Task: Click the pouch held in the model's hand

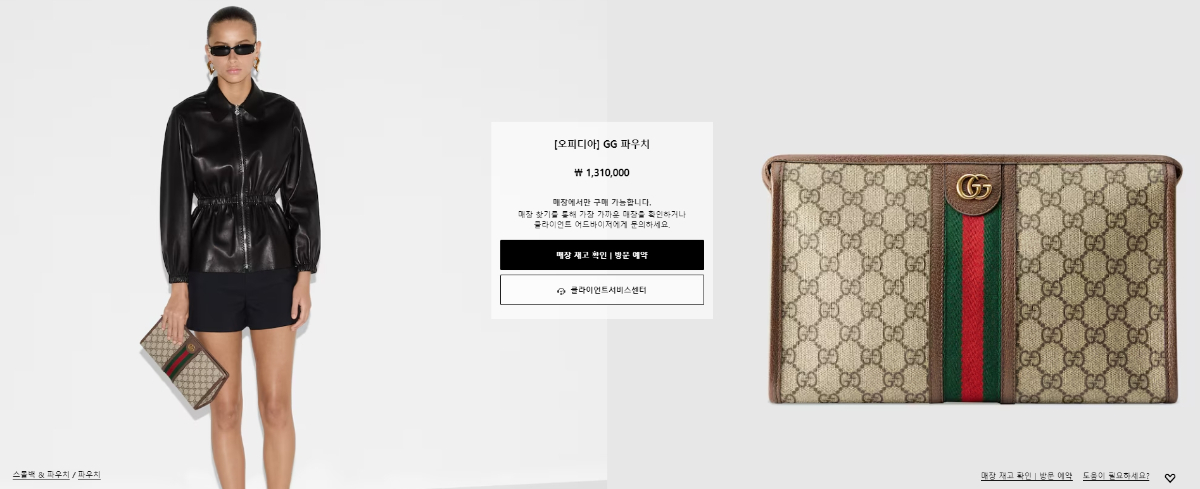Action: tap(184, 362)
